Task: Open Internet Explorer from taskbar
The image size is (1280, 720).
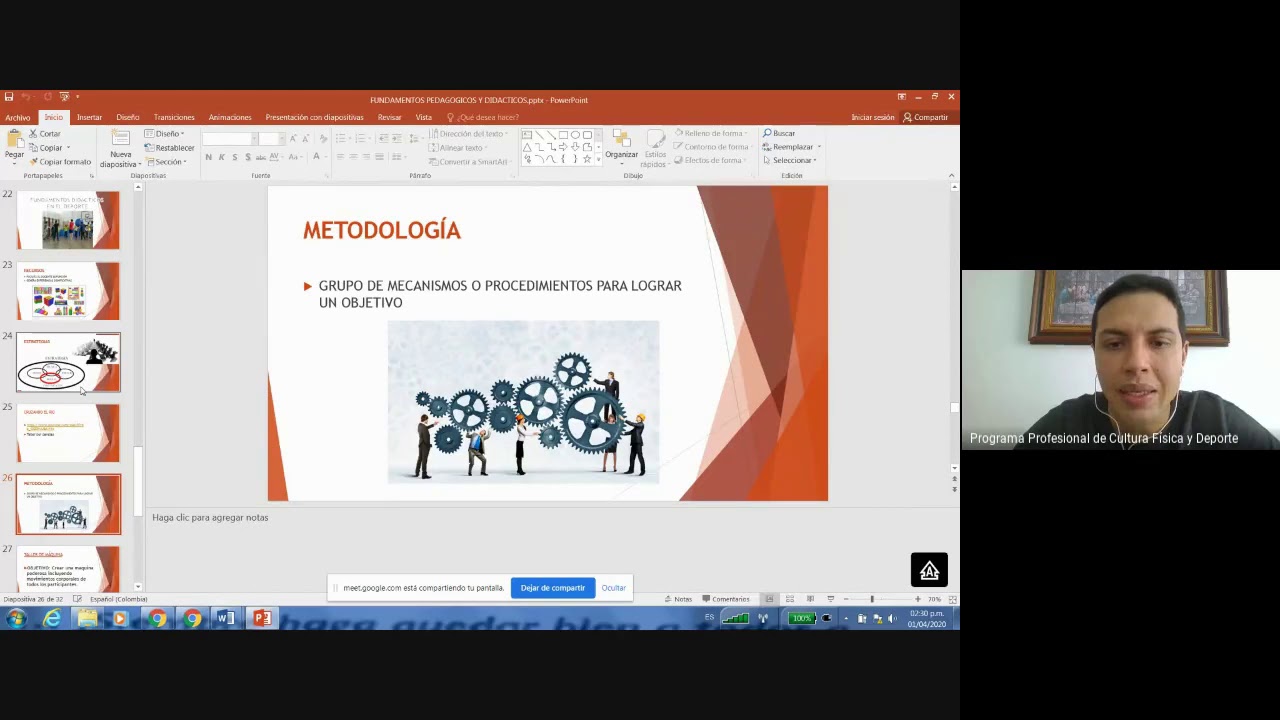Action: [x=52, y=619]
